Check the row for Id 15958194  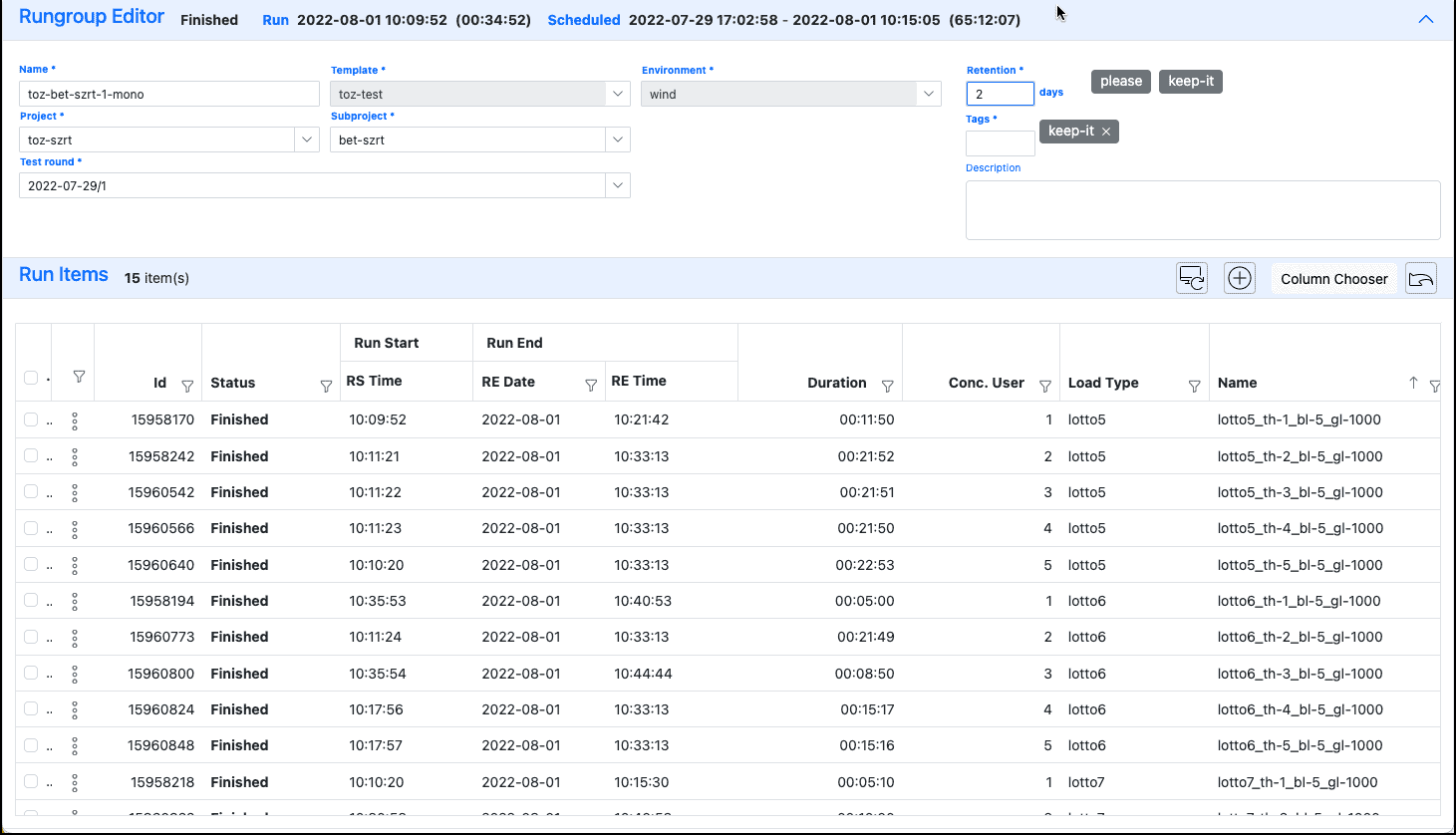[31, 600]
